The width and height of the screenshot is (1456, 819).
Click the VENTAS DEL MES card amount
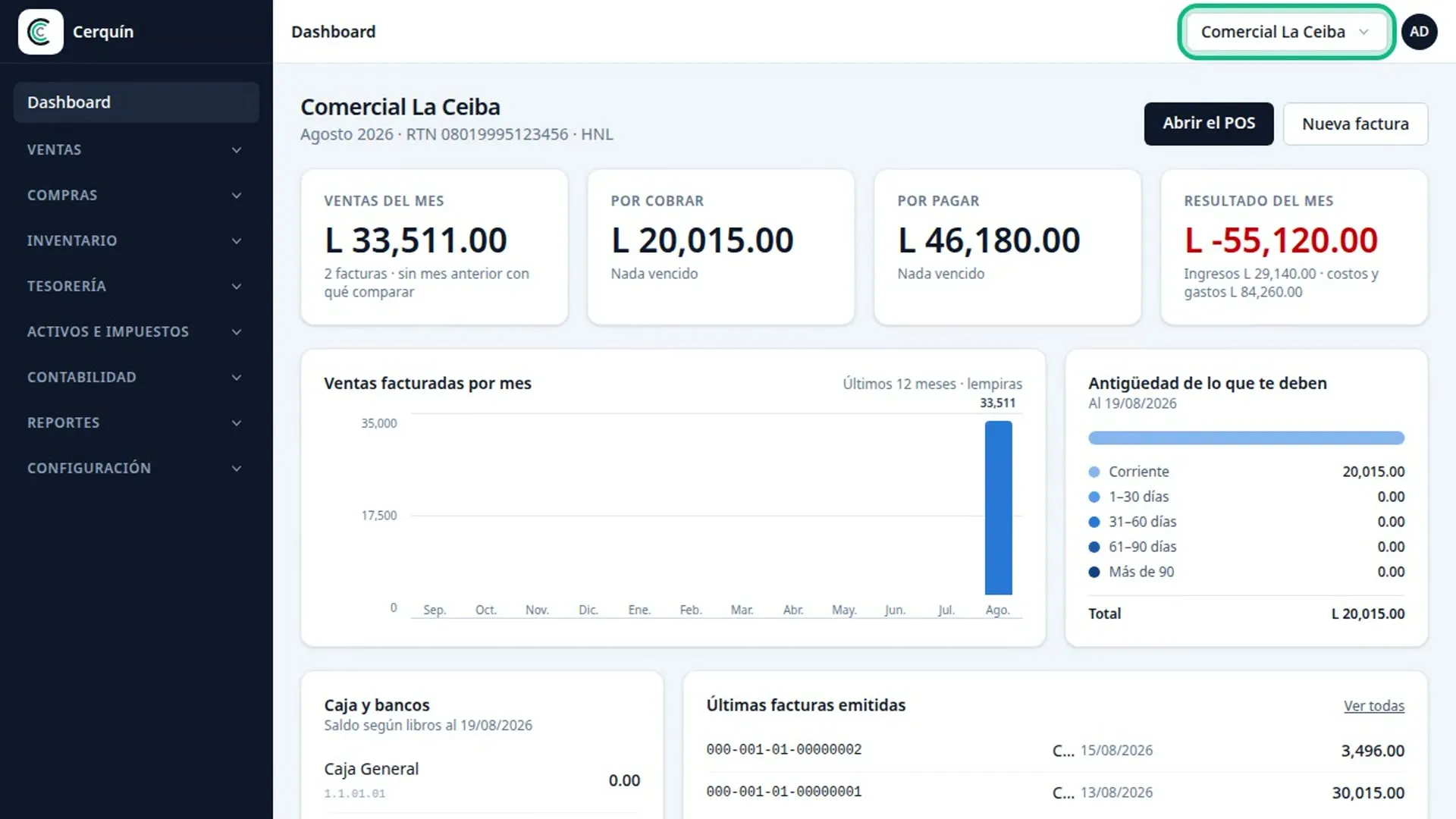pos(416,240)
